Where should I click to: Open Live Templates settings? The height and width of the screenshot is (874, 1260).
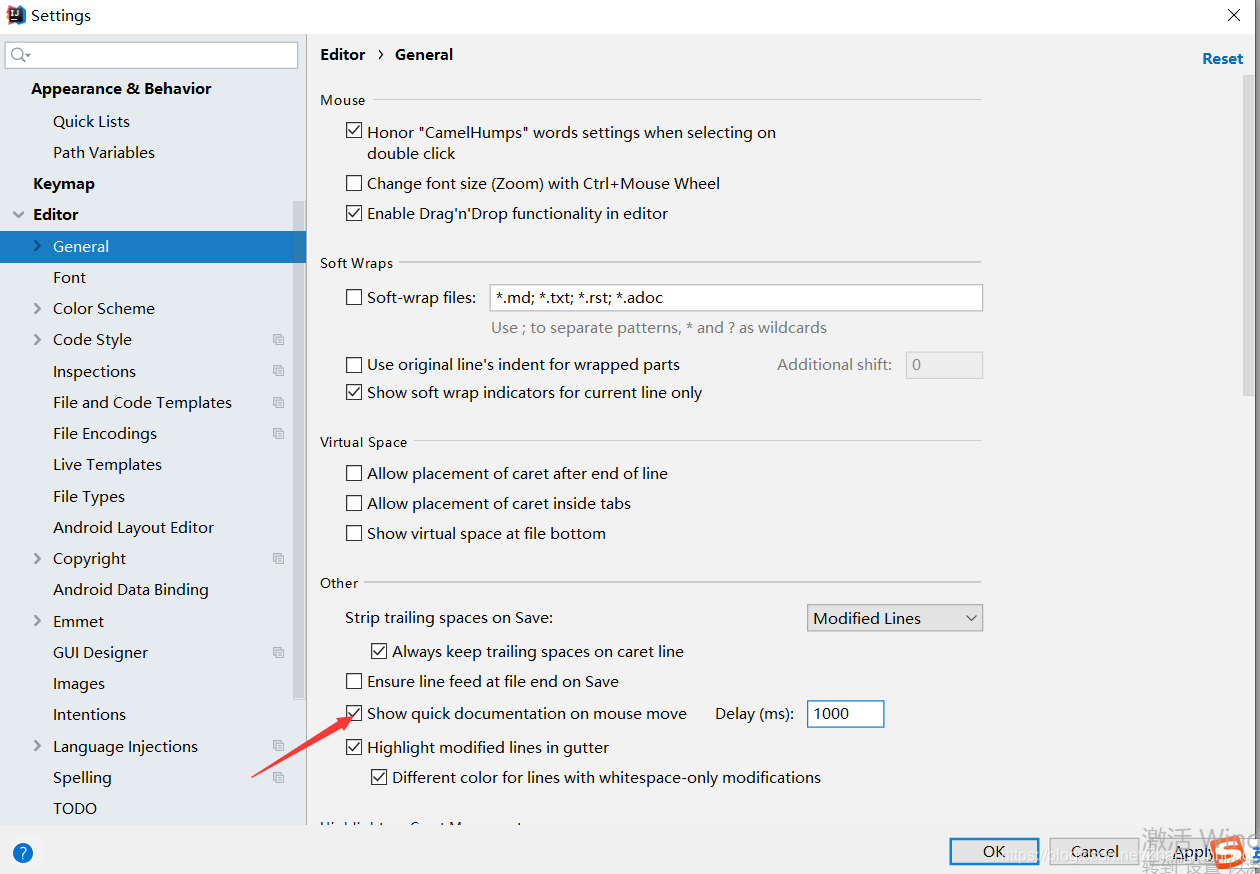[x=107, y=464]
